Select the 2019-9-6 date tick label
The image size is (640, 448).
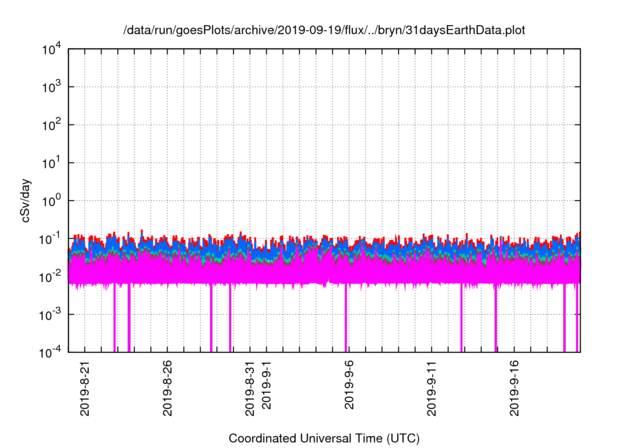pyautogui.click(x=349, y=385)
